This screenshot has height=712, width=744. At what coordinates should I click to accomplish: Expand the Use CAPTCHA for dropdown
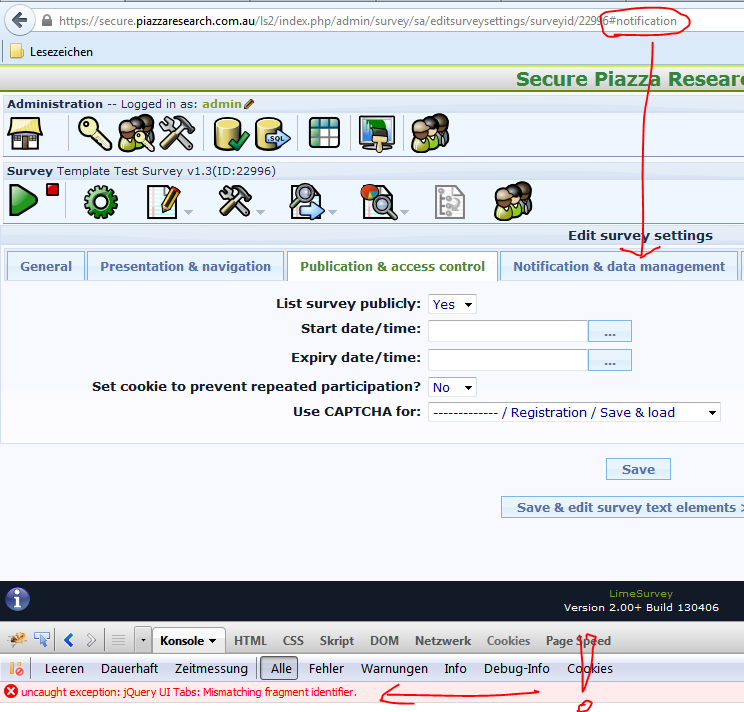point(574,412)
